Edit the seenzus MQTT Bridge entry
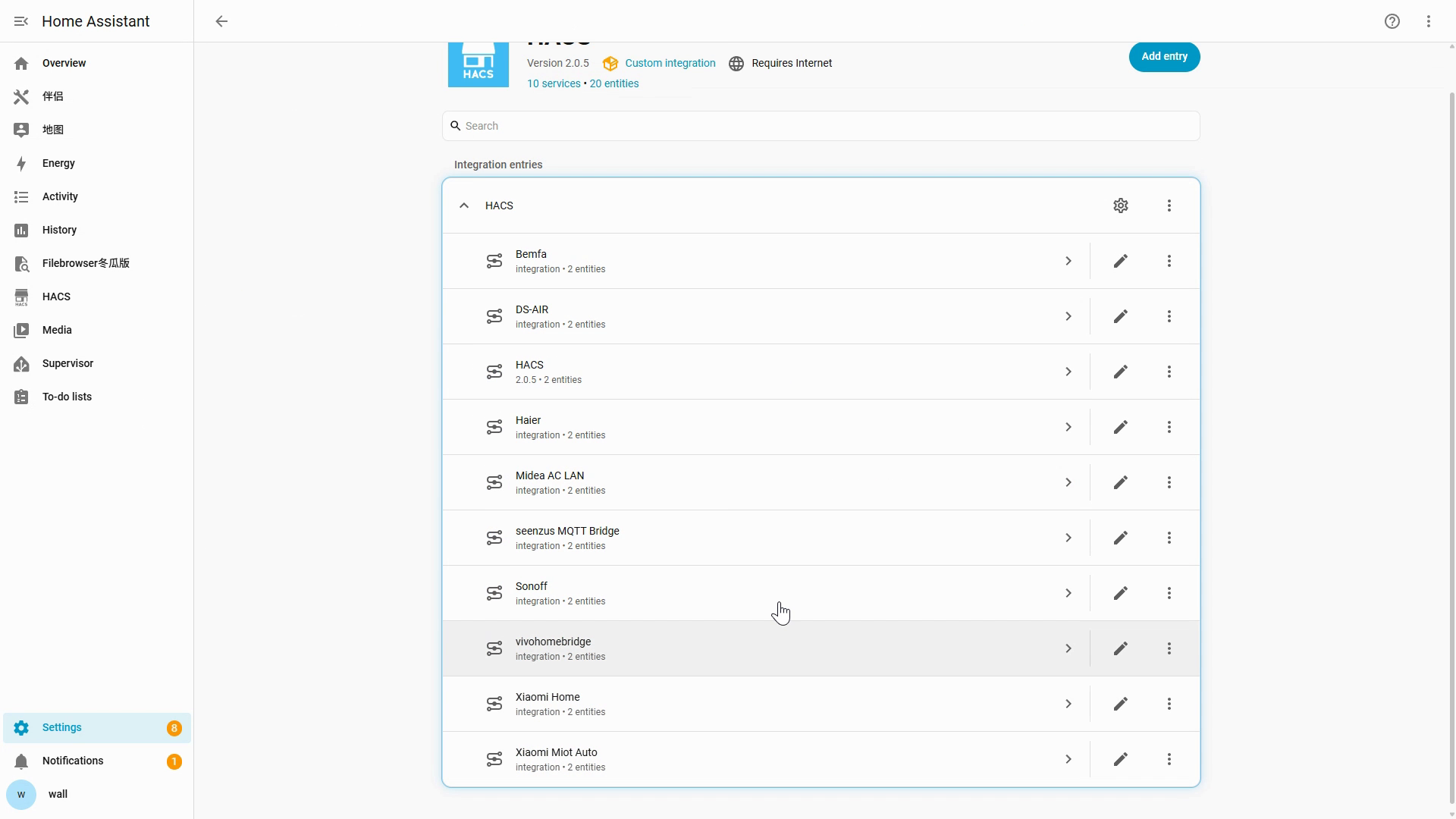Image resolution: width=1456 pixels, height=819 pixels. point(1121,538)
